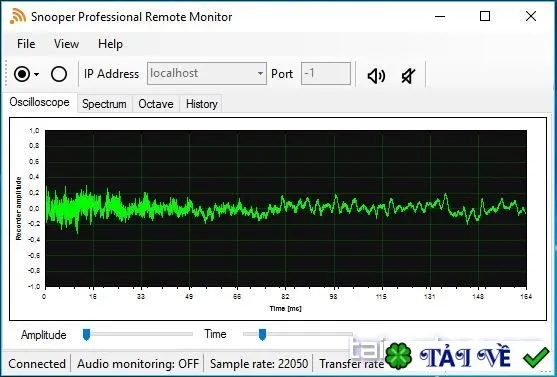Image resolution: width=557 pixels, height=377 pixels.
Task: Switch to the Octave tab
Action: click(156, 104)
